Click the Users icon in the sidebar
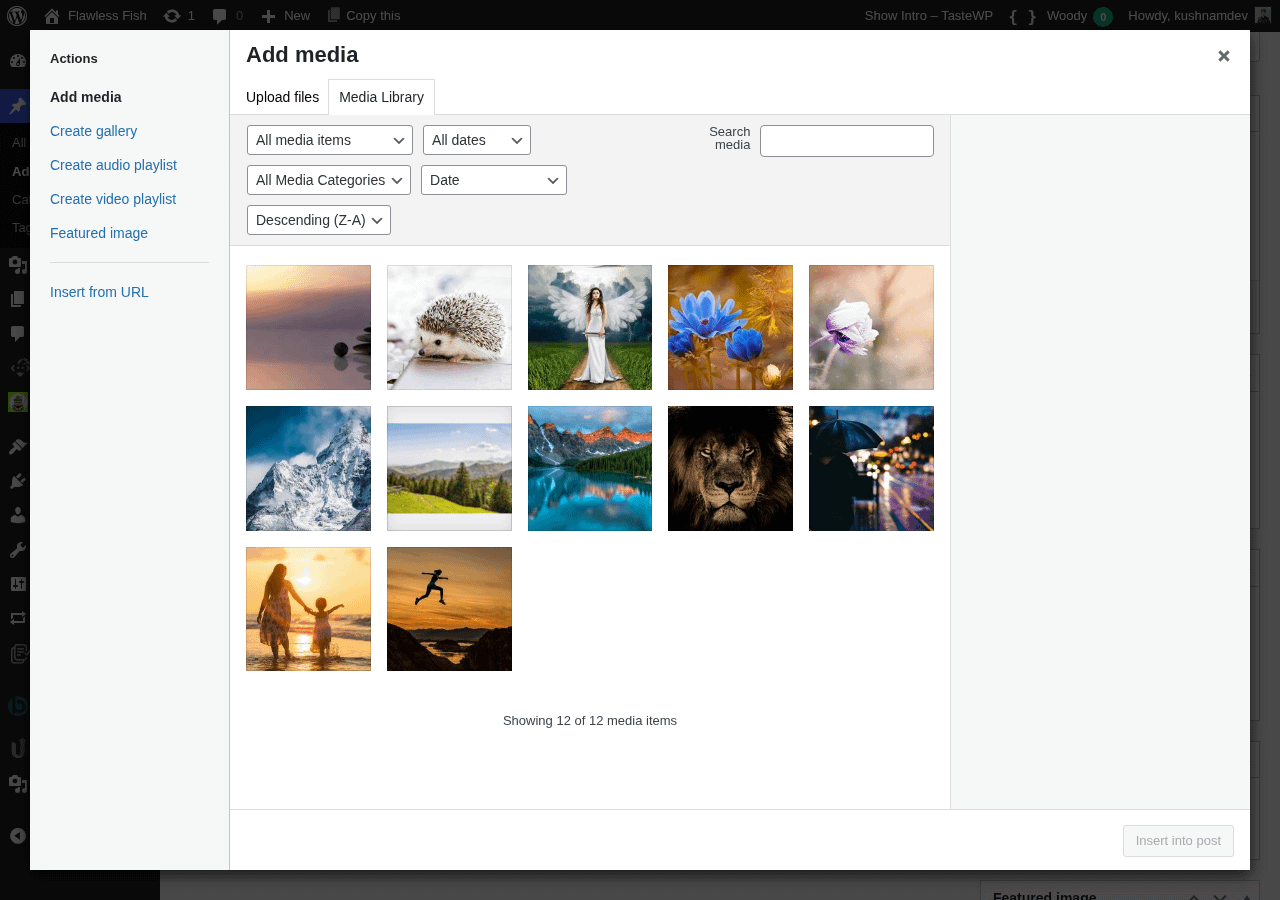This screenshot has height=900, width=1280. click(x=17, y=514)
